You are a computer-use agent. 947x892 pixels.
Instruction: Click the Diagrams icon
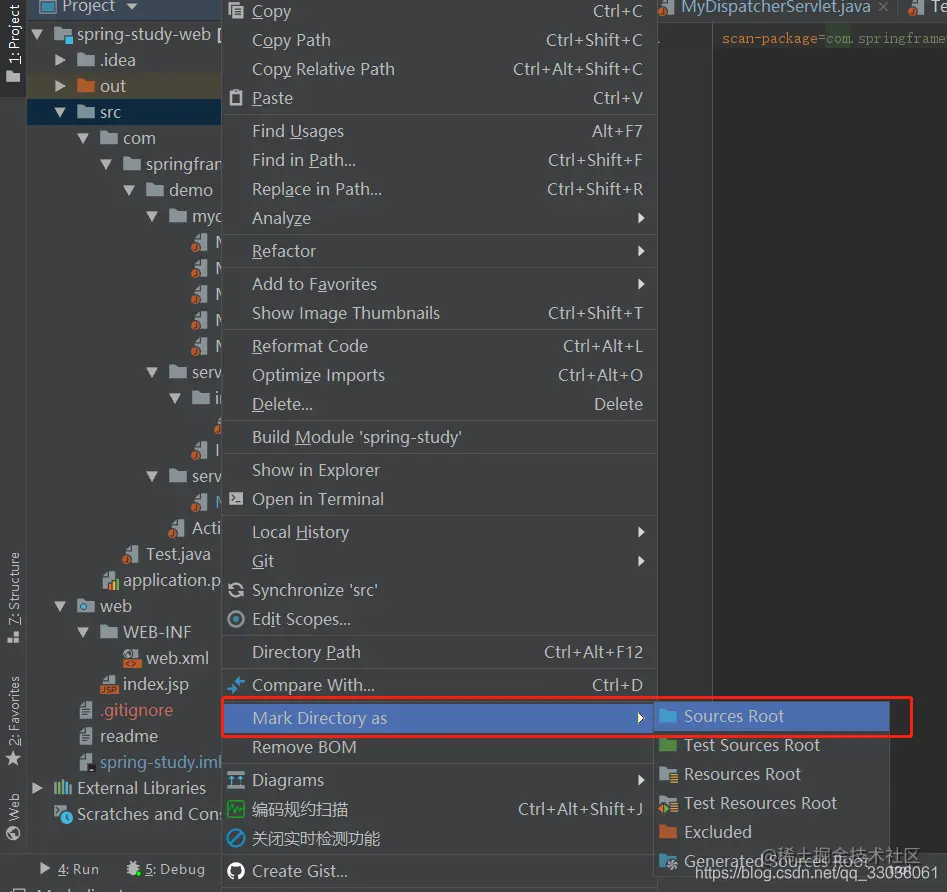[236, 780]
